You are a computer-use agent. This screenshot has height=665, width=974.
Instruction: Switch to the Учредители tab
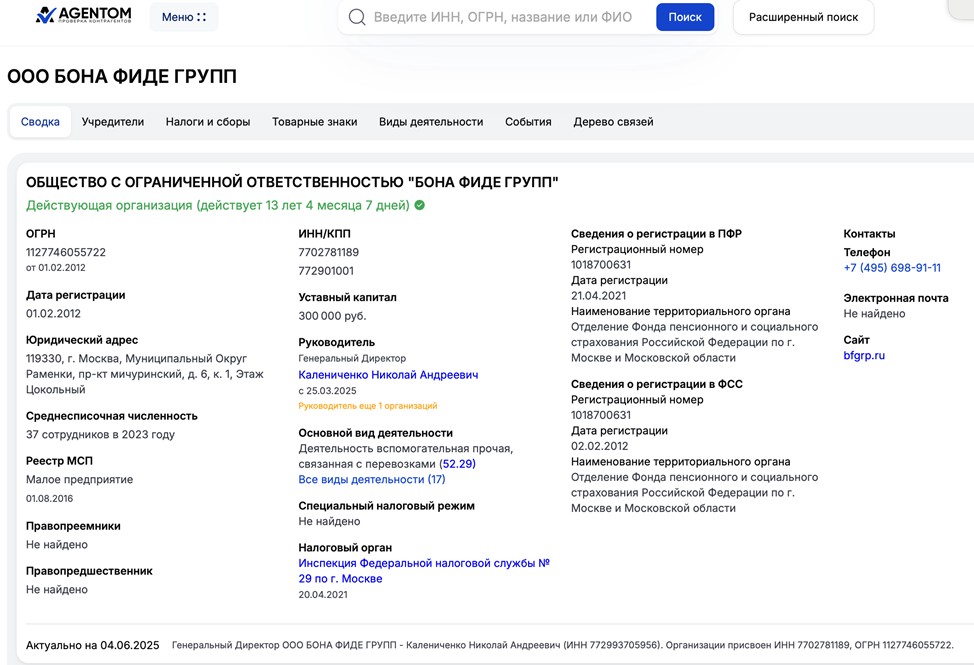[x=113, y=122]
